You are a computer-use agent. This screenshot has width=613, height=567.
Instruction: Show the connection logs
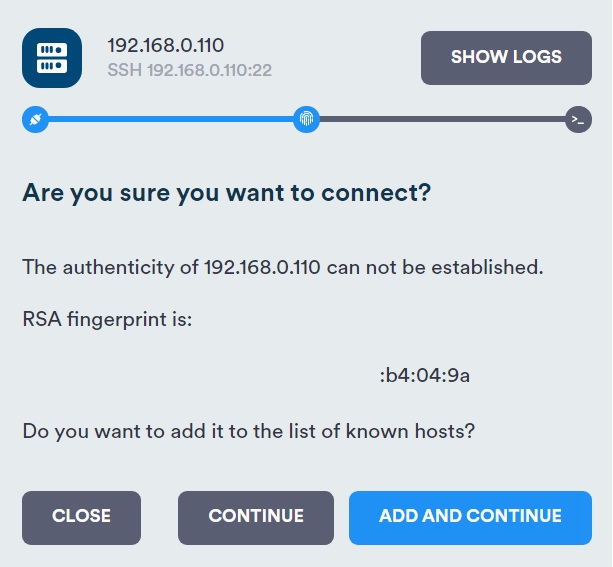tap(506, 57)
